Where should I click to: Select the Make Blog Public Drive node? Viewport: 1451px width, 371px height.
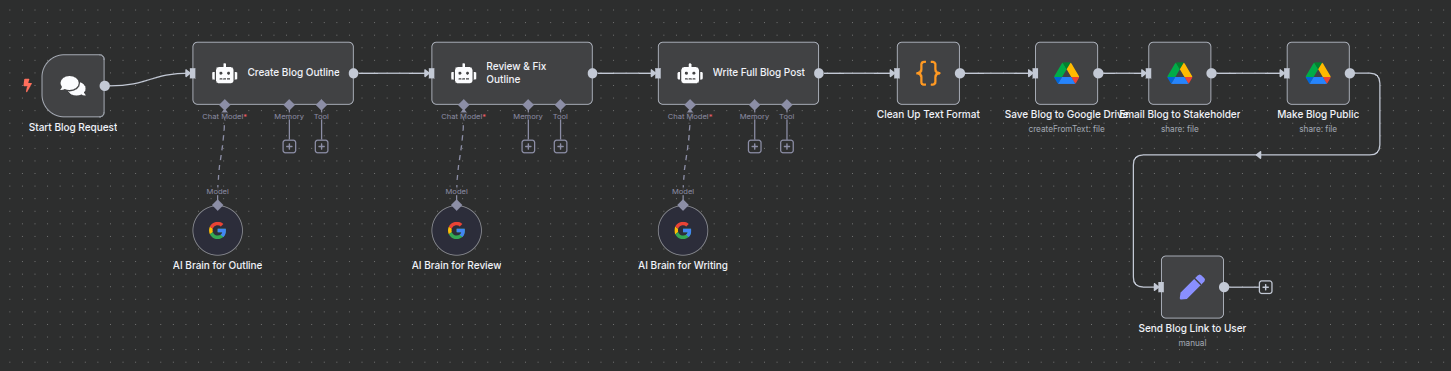tap(1318, 73)
